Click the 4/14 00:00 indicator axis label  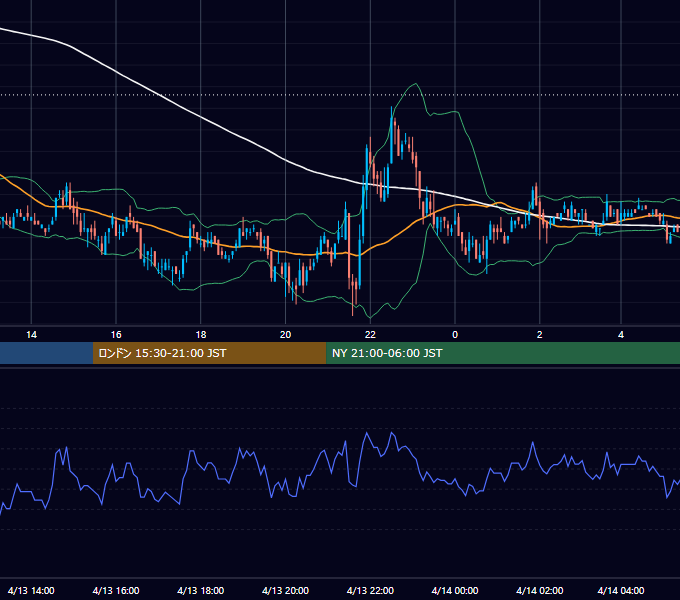pos(455,590)
